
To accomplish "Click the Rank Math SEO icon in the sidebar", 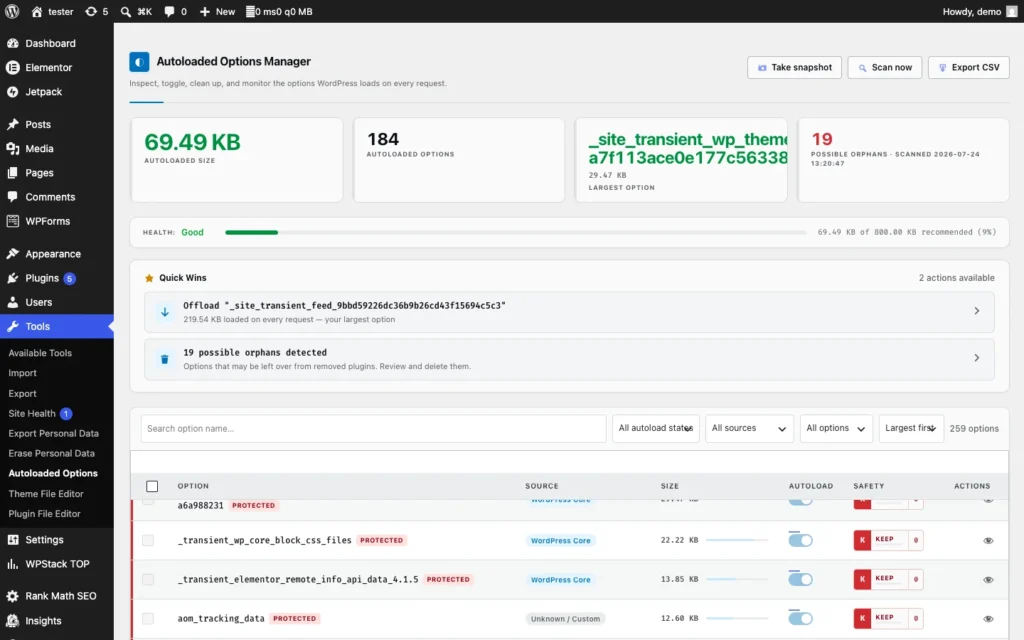I will tap(12, 596).
